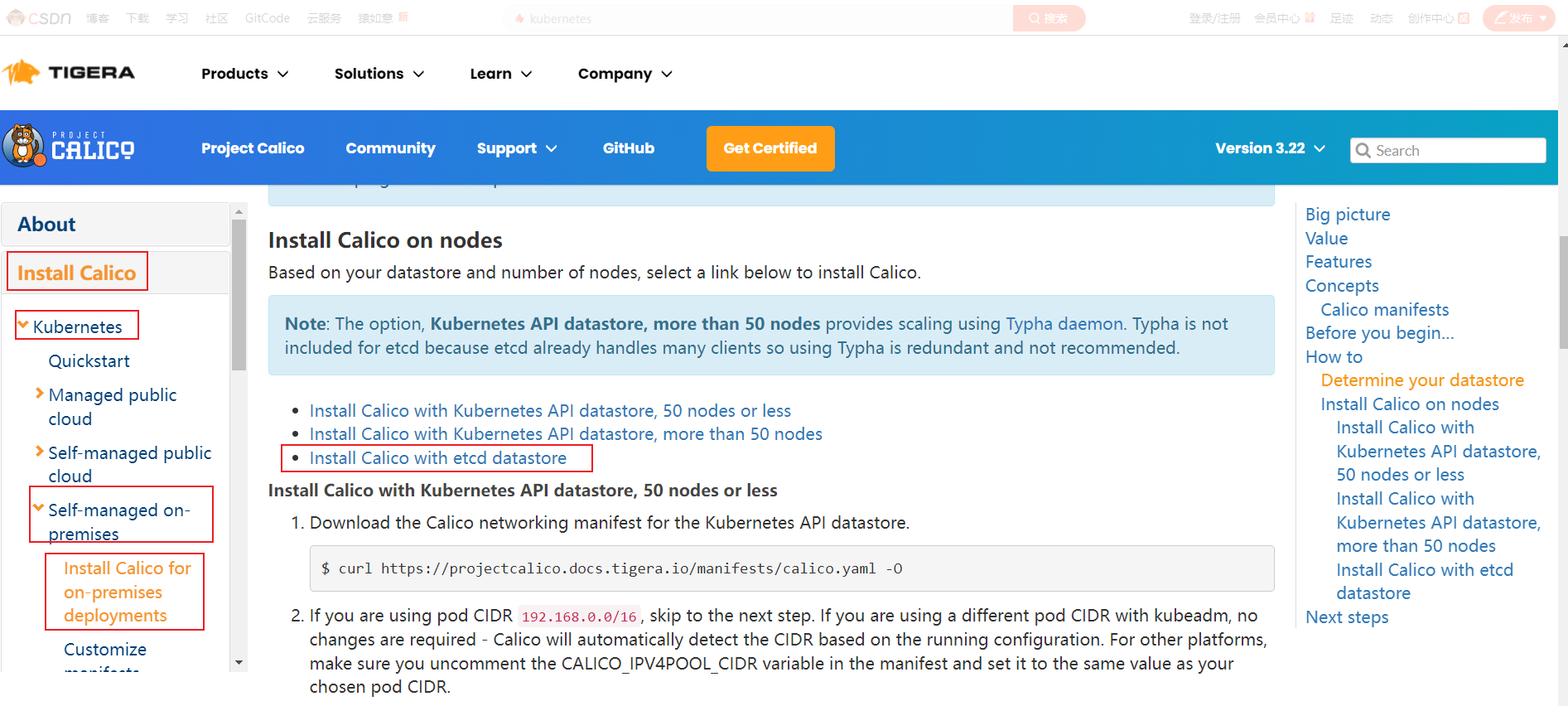Go to the GitHub nav link
The image size is (1568, 706).
[629, 148]
